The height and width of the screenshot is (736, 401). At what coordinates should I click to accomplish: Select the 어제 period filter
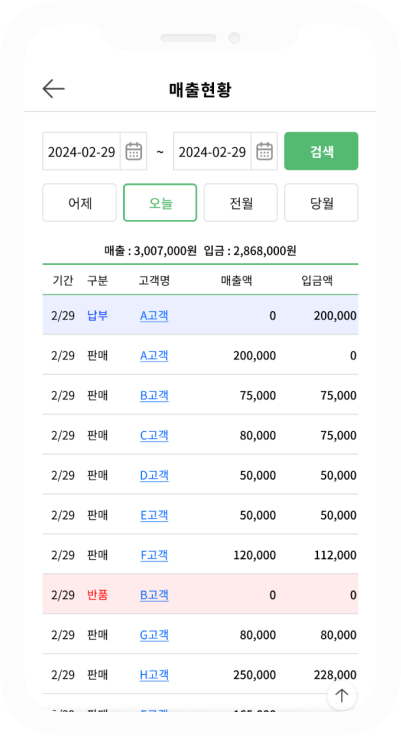79,202
